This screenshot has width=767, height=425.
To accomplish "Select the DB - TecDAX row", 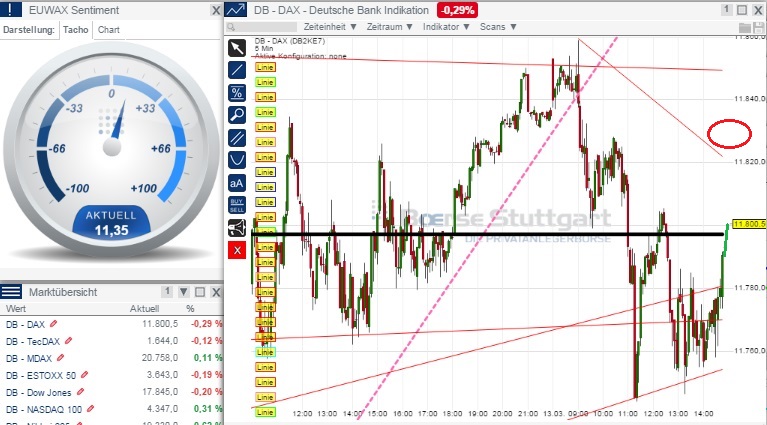I will (x=112, y=341).
